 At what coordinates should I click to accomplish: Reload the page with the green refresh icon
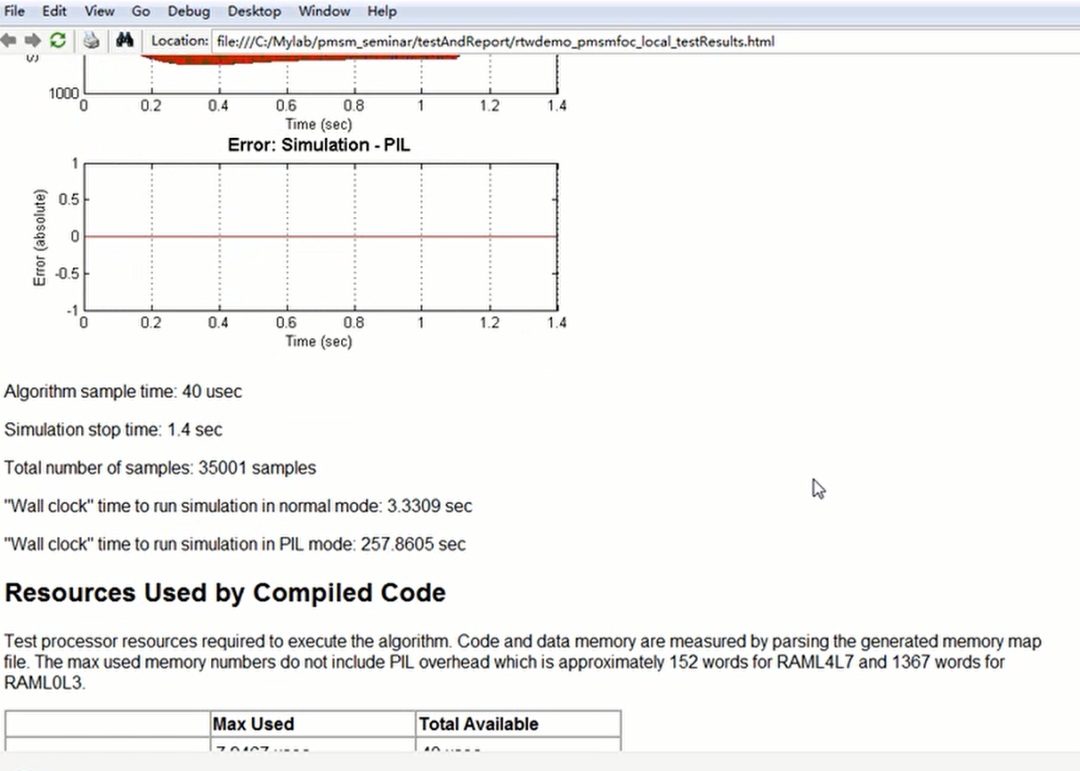(58, 41)
